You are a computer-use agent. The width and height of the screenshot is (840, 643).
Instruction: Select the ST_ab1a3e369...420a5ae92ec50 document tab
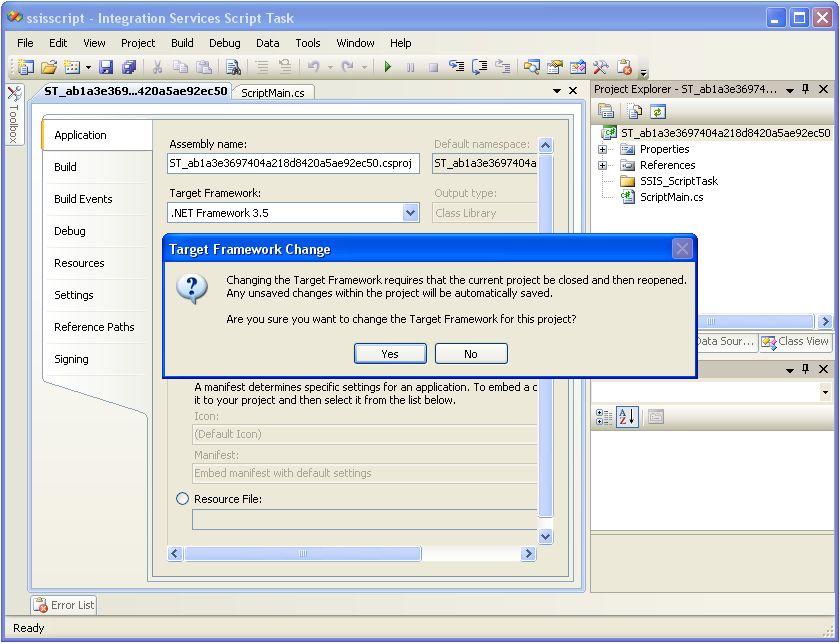[x=136, y=91]
